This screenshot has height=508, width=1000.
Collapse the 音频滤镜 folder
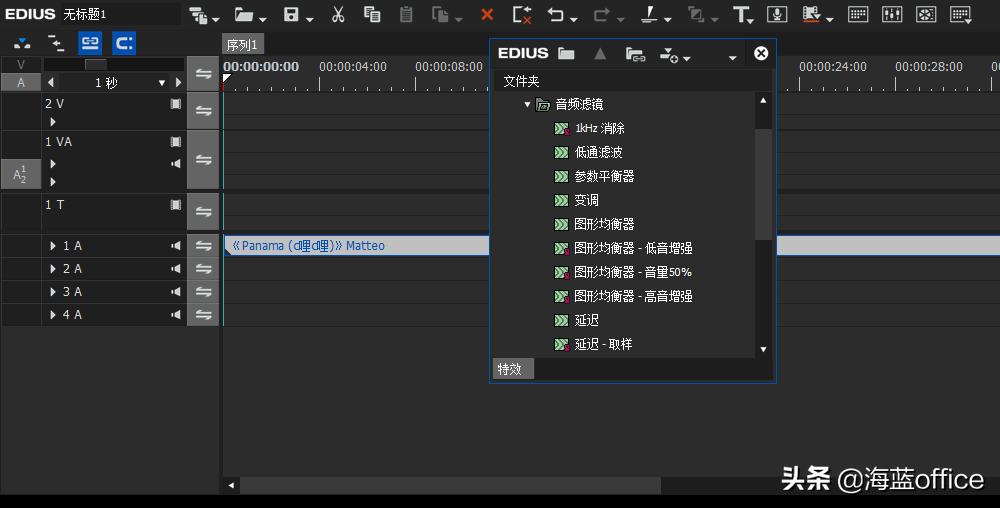528,104
